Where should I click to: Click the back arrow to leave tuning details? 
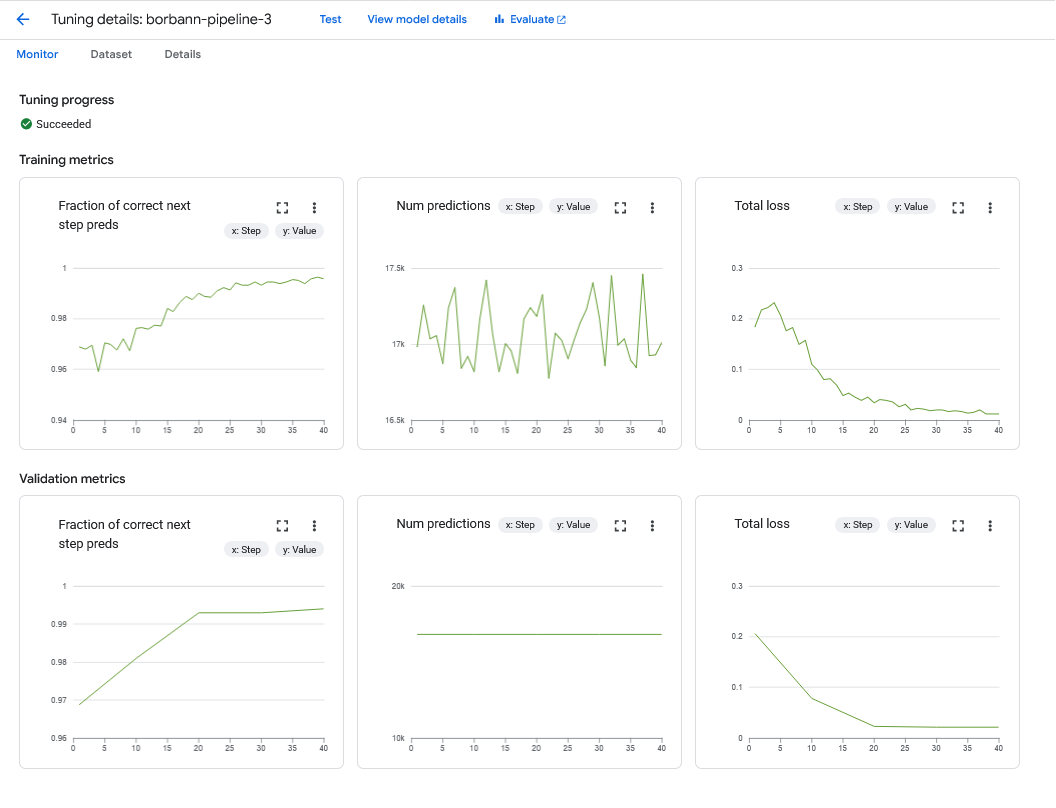23,18
